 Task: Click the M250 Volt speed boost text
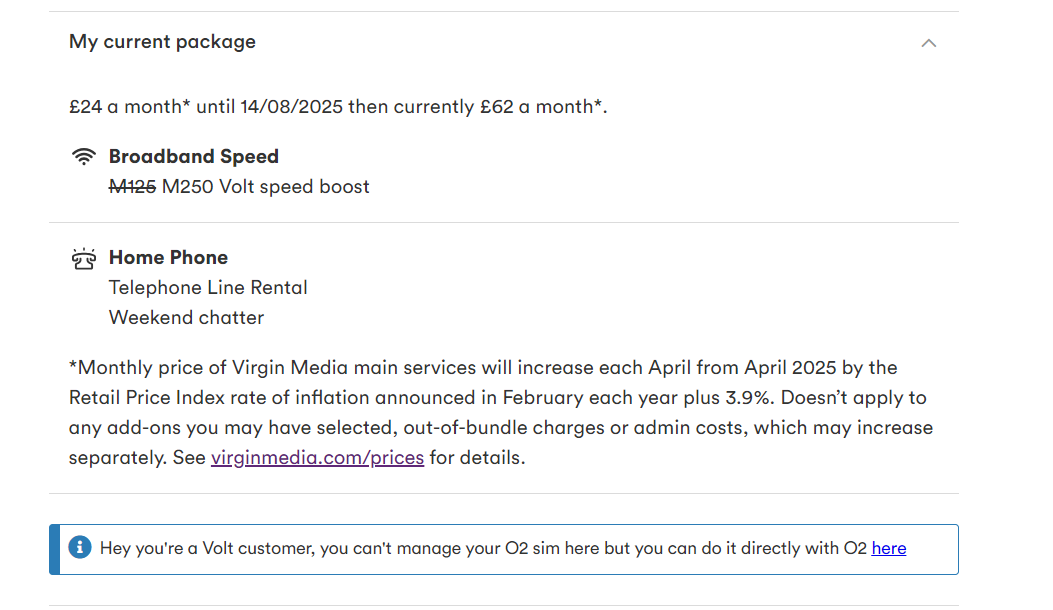266,187
